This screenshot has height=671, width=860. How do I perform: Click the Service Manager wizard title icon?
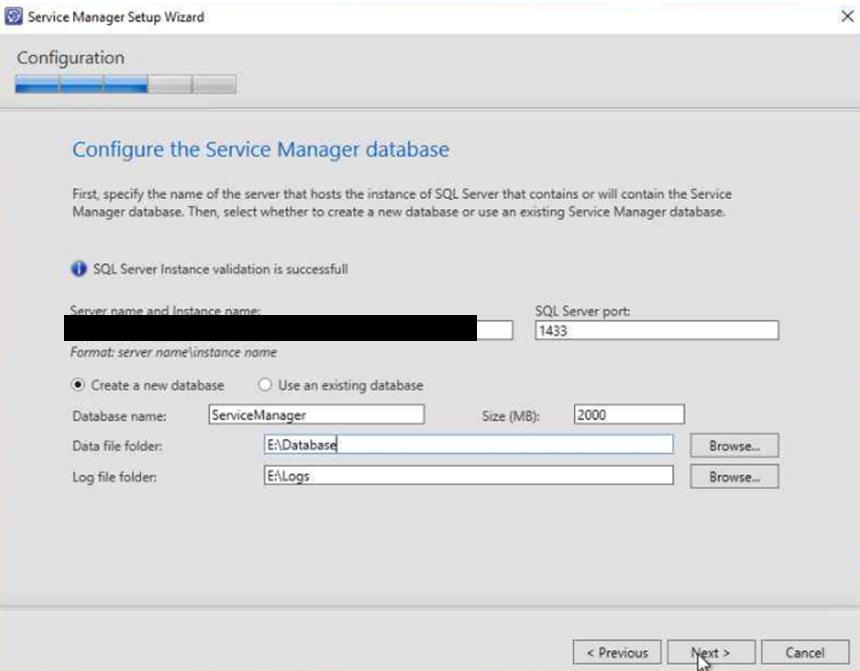[x=13, y=16]
